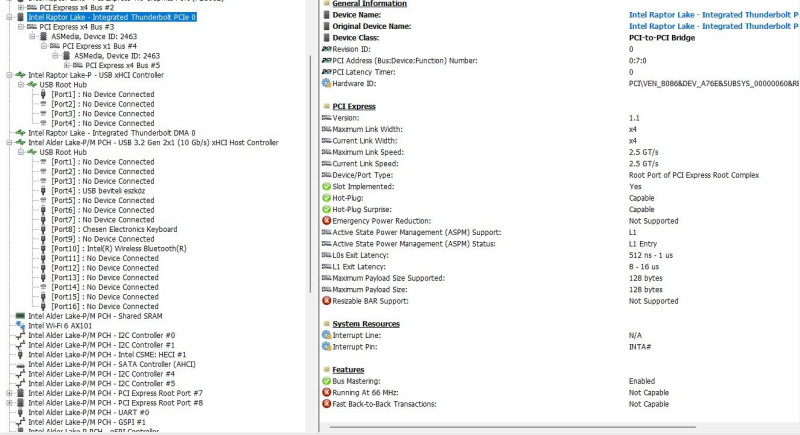
Task: Select Intel Raptor Lake Integrated Thunderbolt PCIe 0
Action: click(112, 17)
